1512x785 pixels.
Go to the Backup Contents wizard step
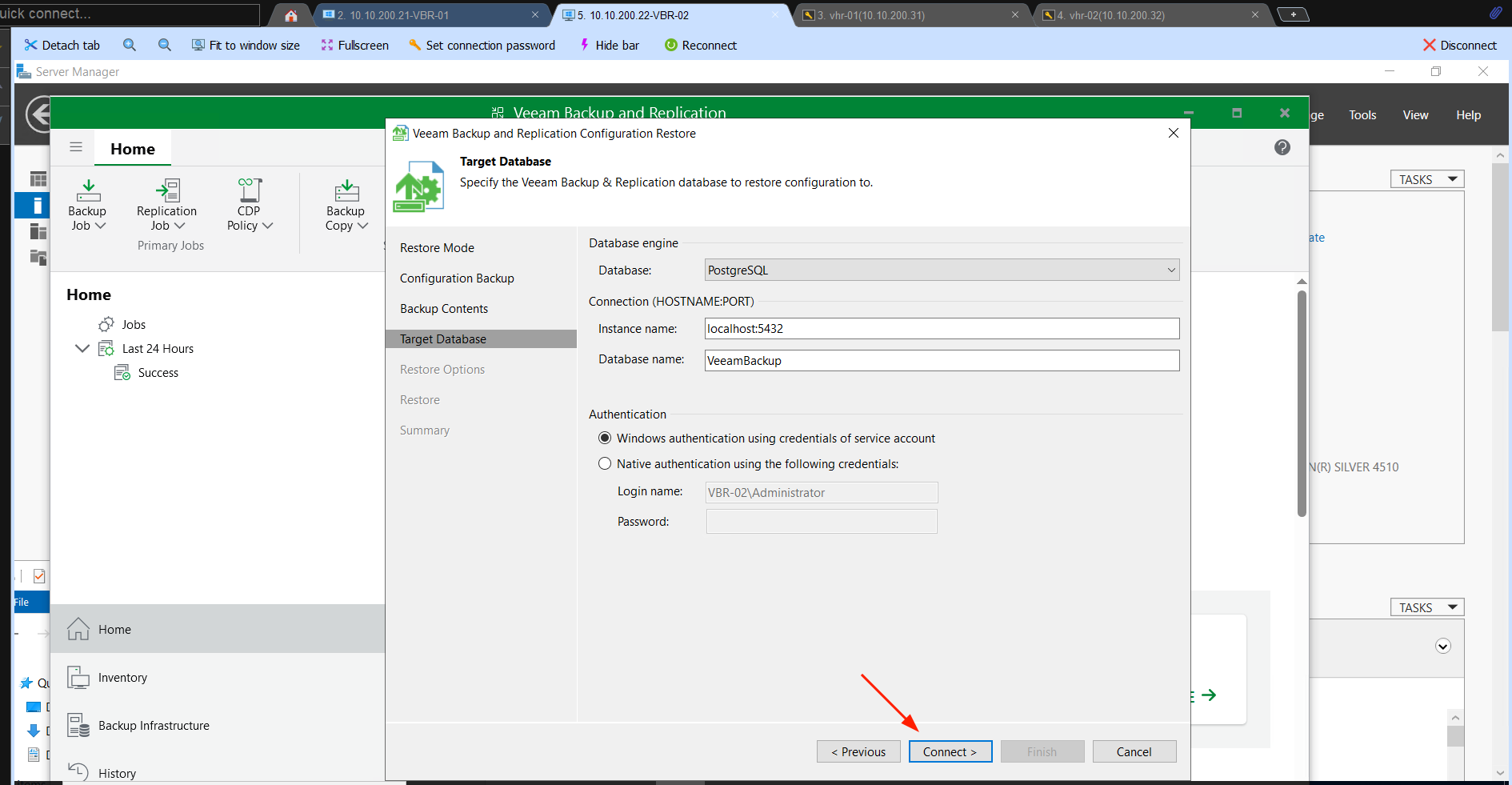click(443, 308)
